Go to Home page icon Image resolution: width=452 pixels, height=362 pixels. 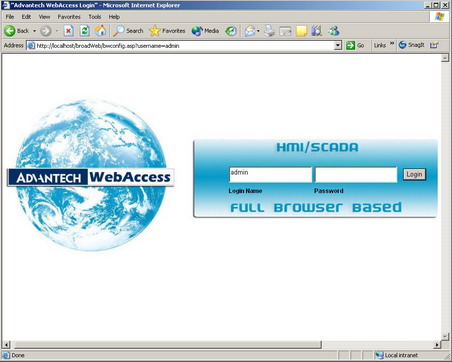click(100, 31)
